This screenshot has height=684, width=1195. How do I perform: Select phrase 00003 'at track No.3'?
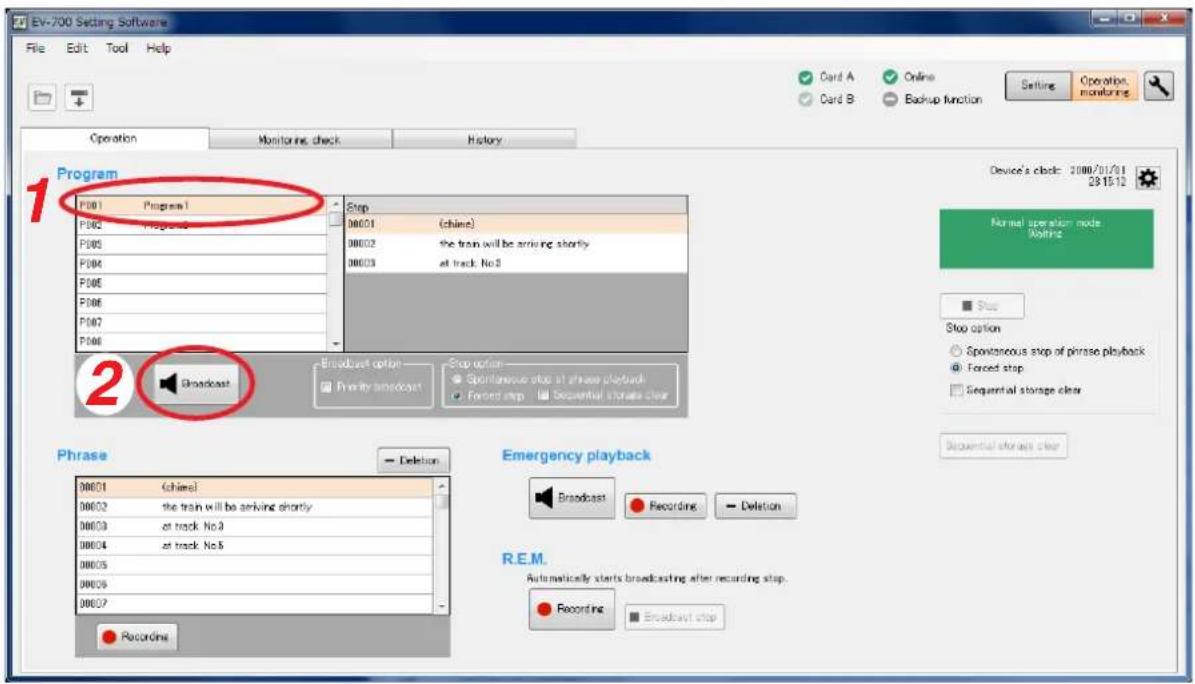pyautogui.click(x=255, y=526)
